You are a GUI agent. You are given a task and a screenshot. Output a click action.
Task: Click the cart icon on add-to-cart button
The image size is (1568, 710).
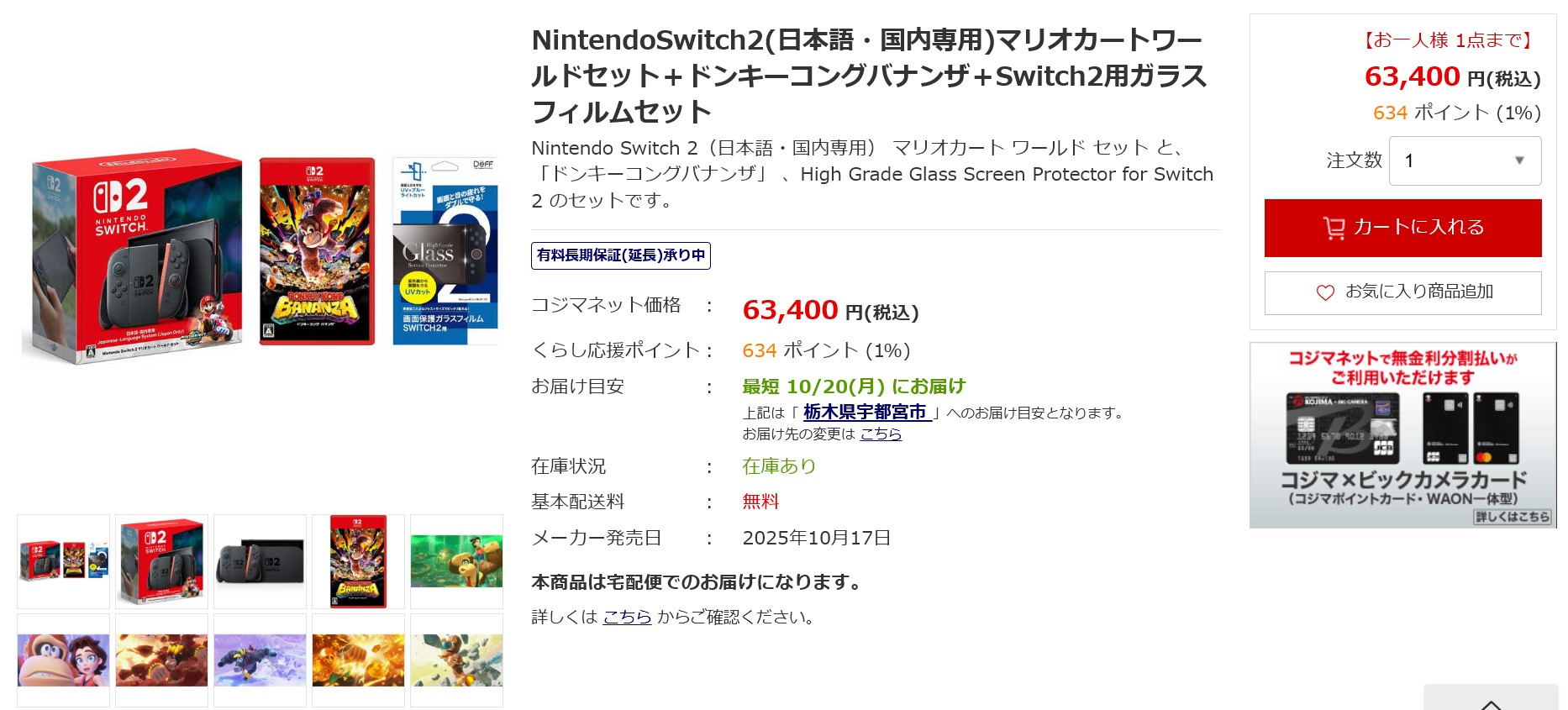pyautogui.click(x=1334, y=229)
